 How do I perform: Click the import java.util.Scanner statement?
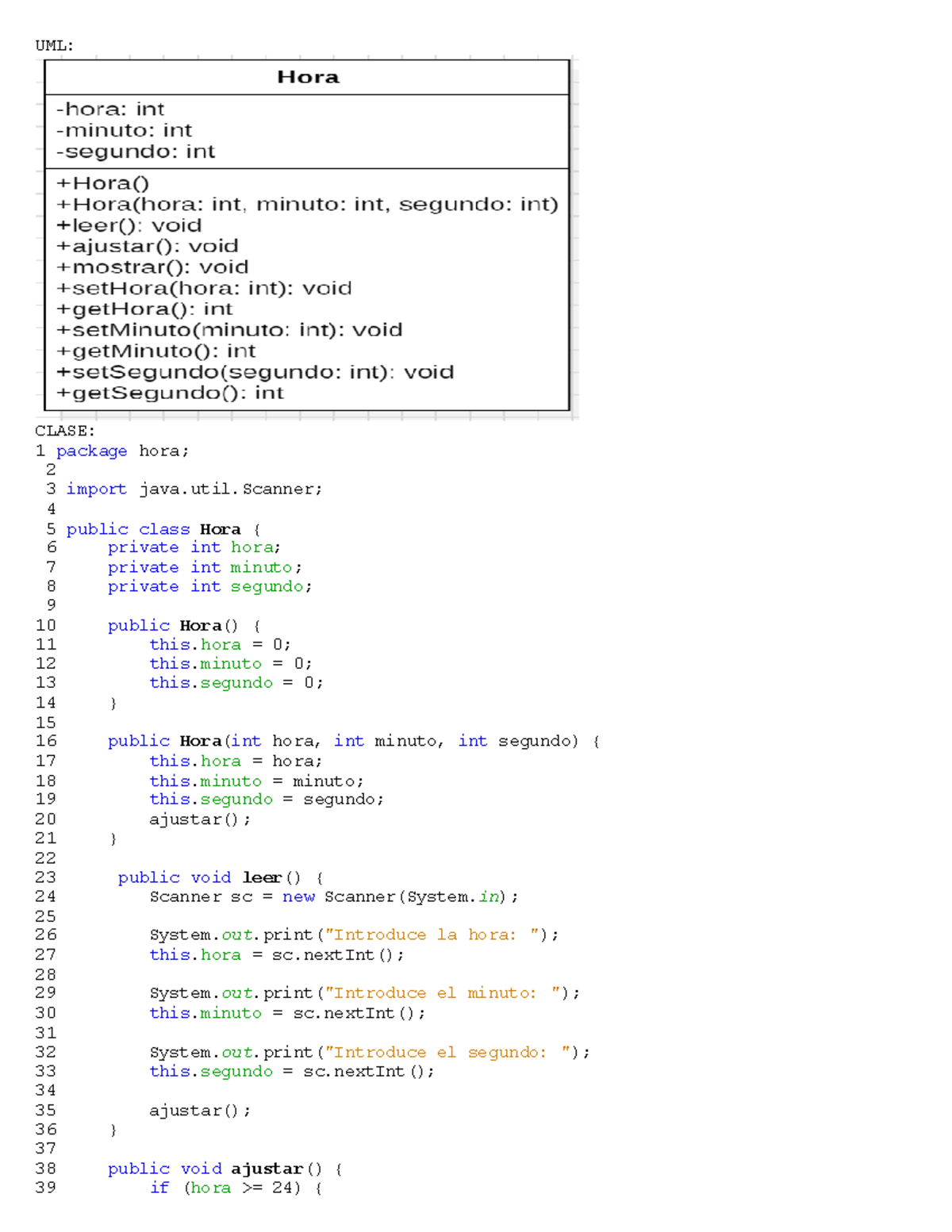194,489
